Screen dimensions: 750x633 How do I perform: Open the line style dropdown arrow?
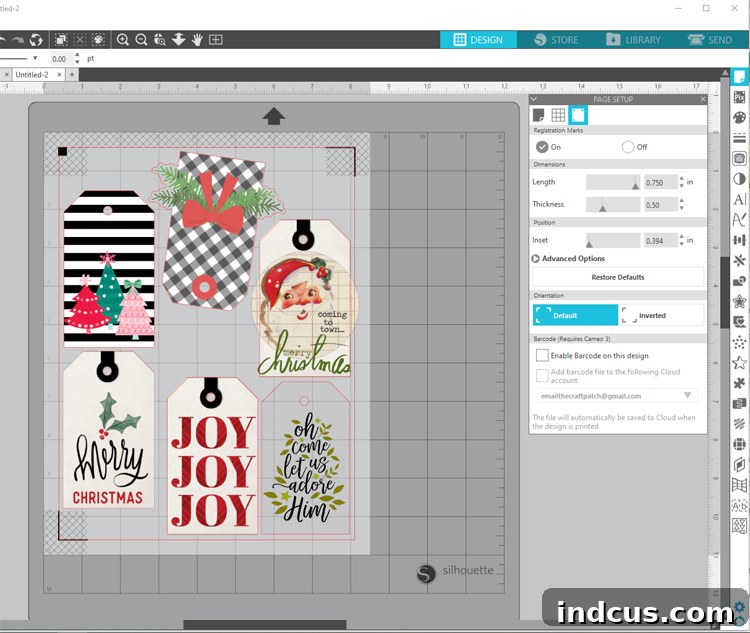(35, 58)
